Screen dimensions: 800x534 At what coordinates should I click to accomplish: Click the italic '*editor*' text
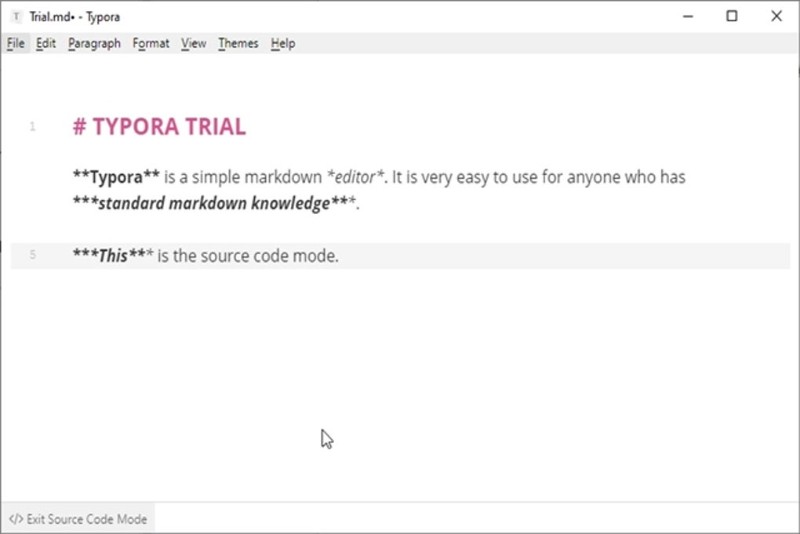[355, 177]
